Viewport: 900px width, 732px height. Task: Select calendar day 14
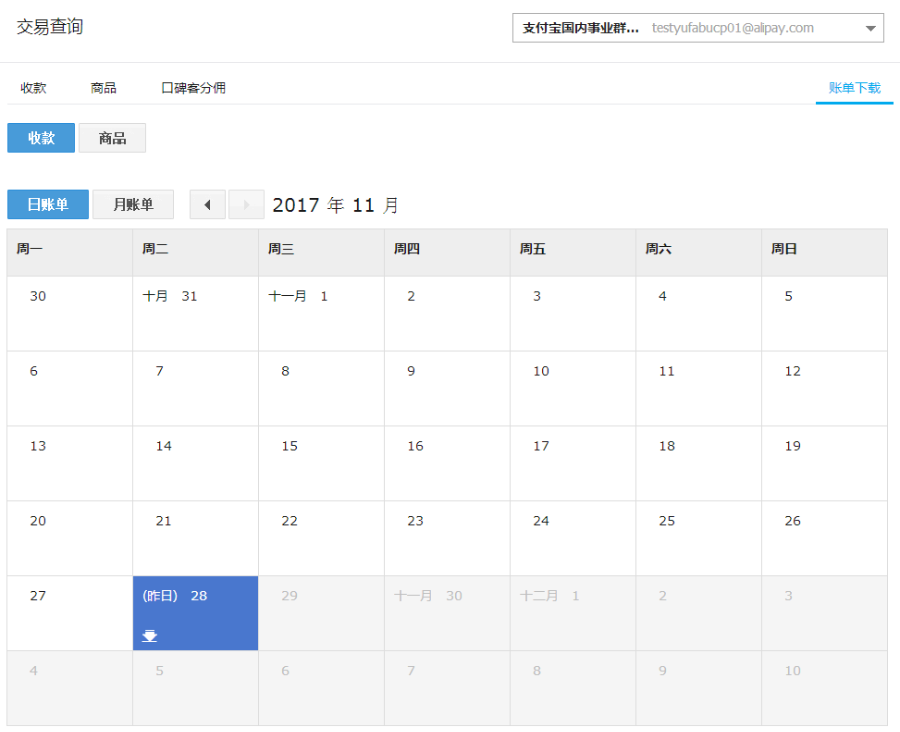(195, 463)
